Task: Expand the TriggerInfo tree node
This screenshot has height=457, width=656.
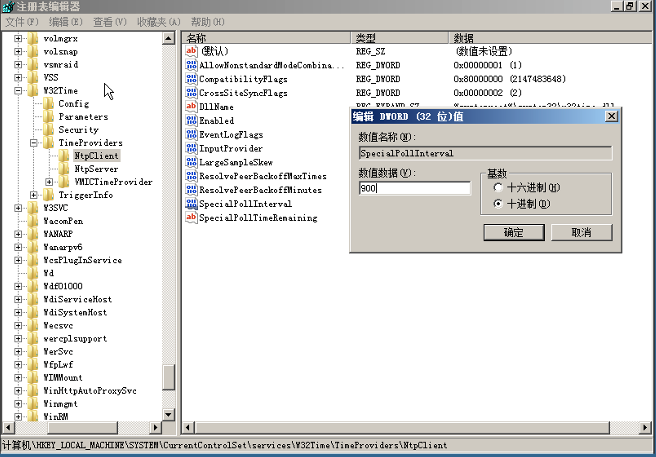Action: (x=34, y=195)
